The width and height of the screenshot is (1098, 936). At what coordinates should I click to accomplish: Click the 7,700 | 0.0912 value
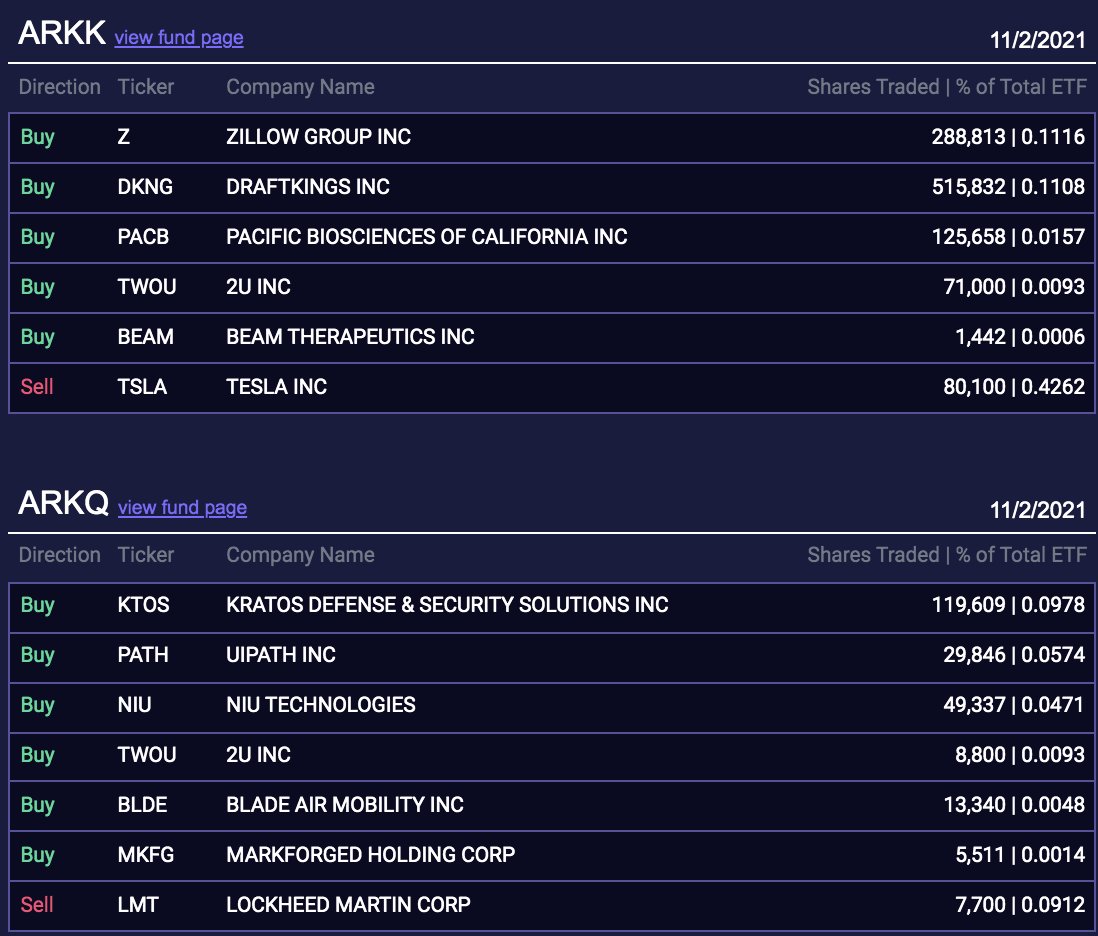pyautogui.click(x=1020, y=904)
